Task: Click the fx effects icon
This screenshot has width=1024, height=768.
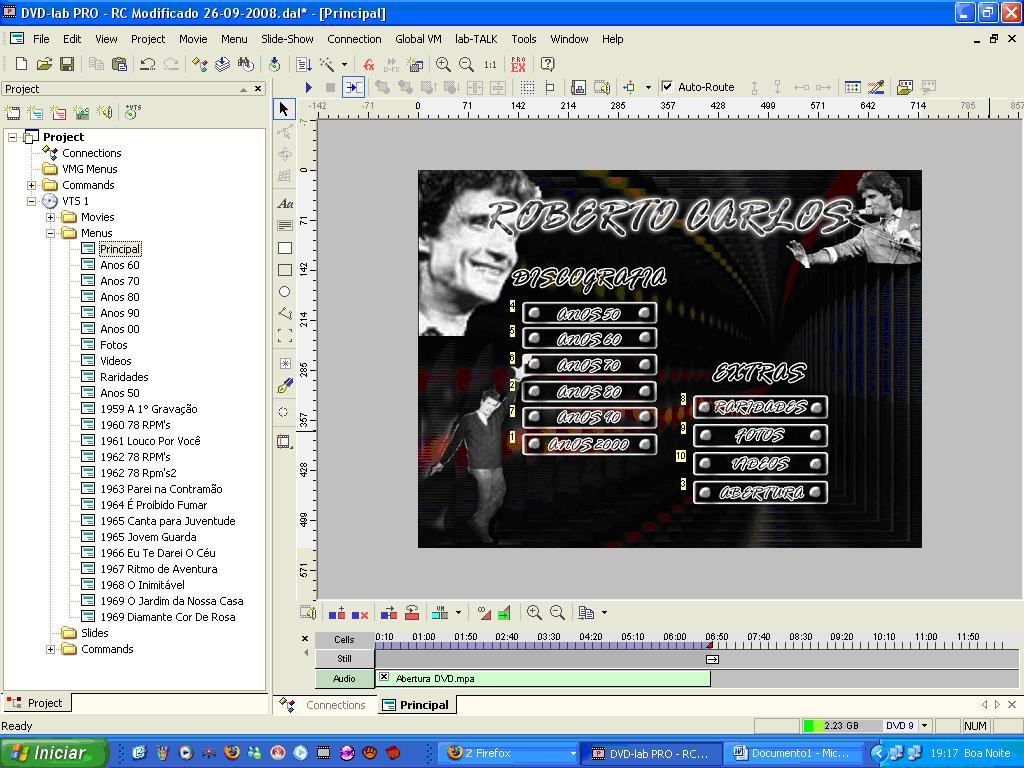Action: [369, 64]
